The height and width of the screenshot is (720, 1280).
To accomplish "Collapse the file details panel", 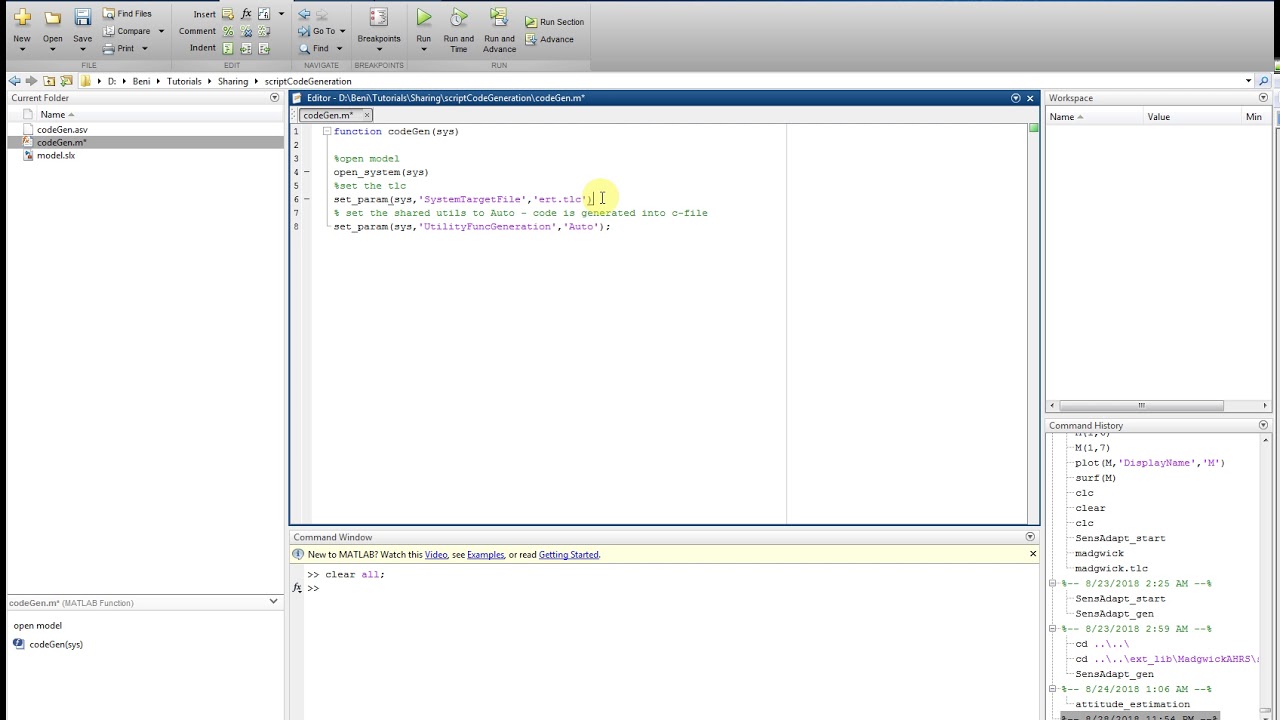I will (x=273, y=602).
